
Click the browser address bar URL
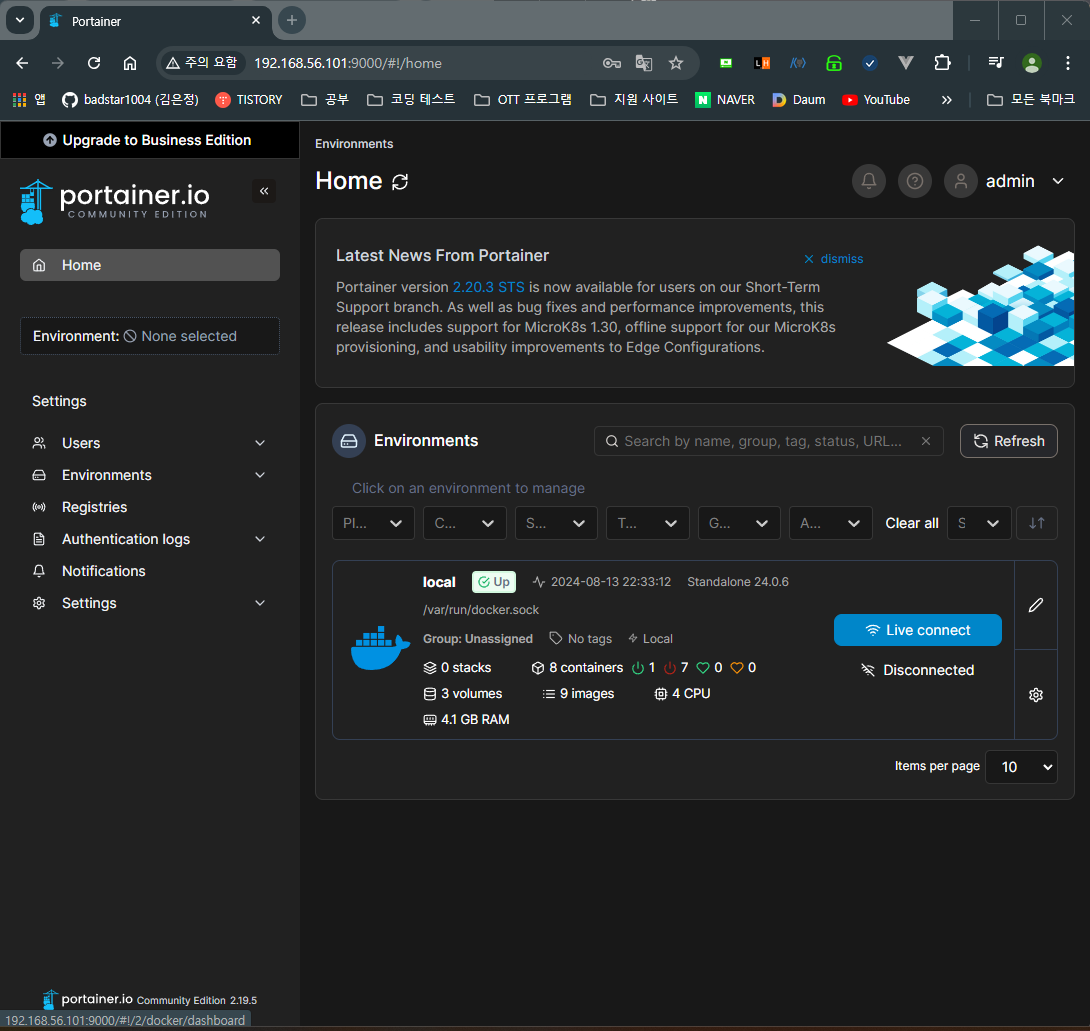[x=348, y=63]
